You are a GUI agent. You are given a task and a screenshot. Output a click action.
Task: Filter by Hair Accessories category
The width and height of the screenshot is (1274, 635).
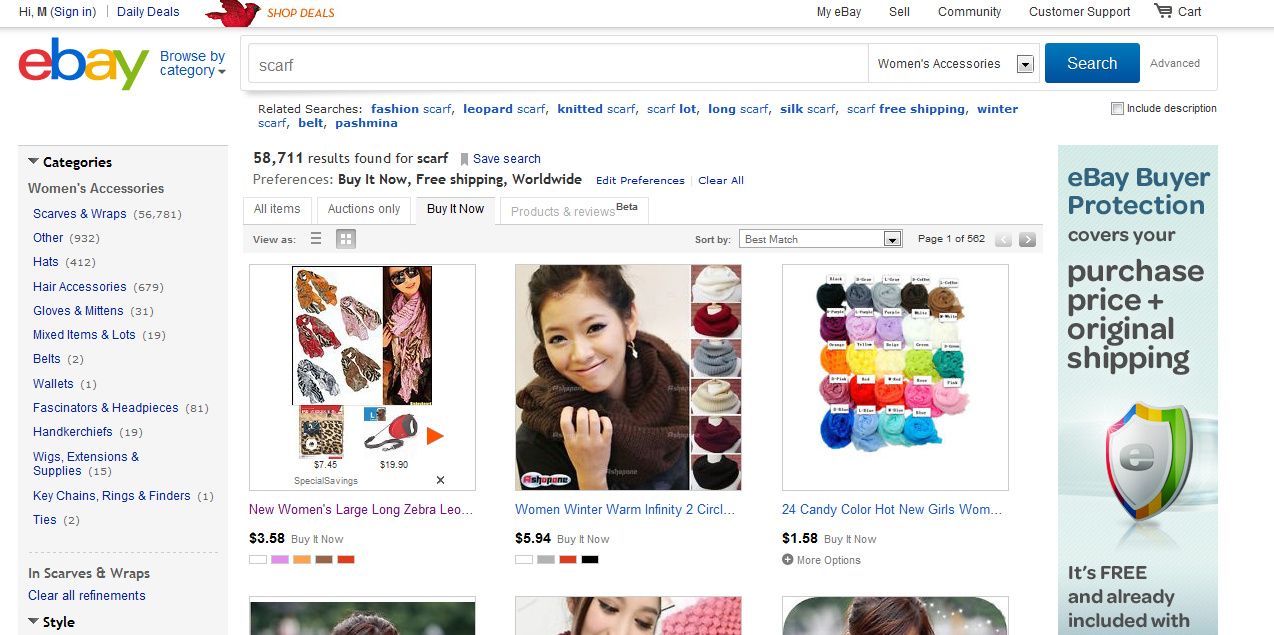coord(80,287)
